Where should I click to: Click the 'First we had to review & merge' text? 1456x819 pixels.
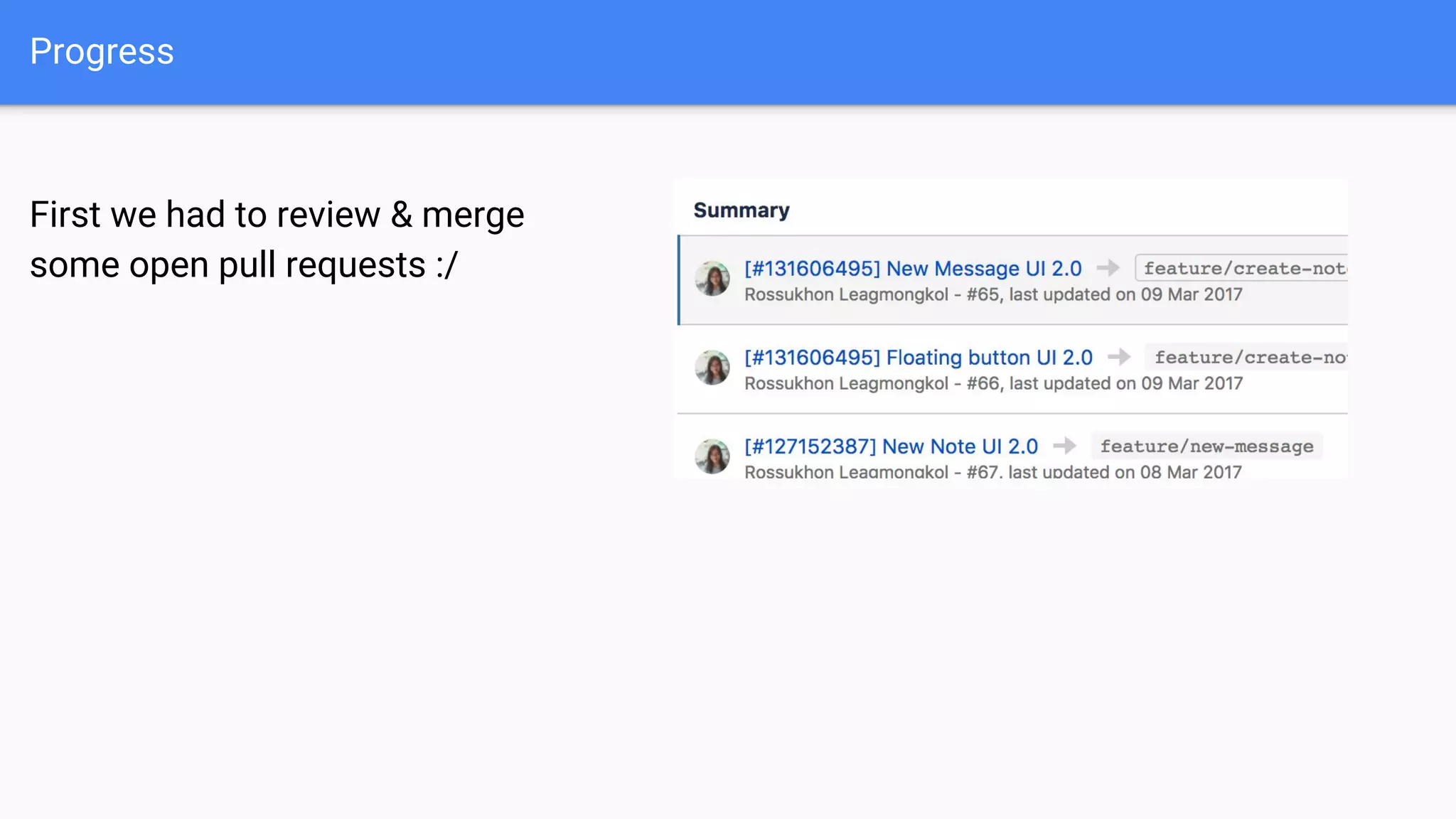pos(277,215)
